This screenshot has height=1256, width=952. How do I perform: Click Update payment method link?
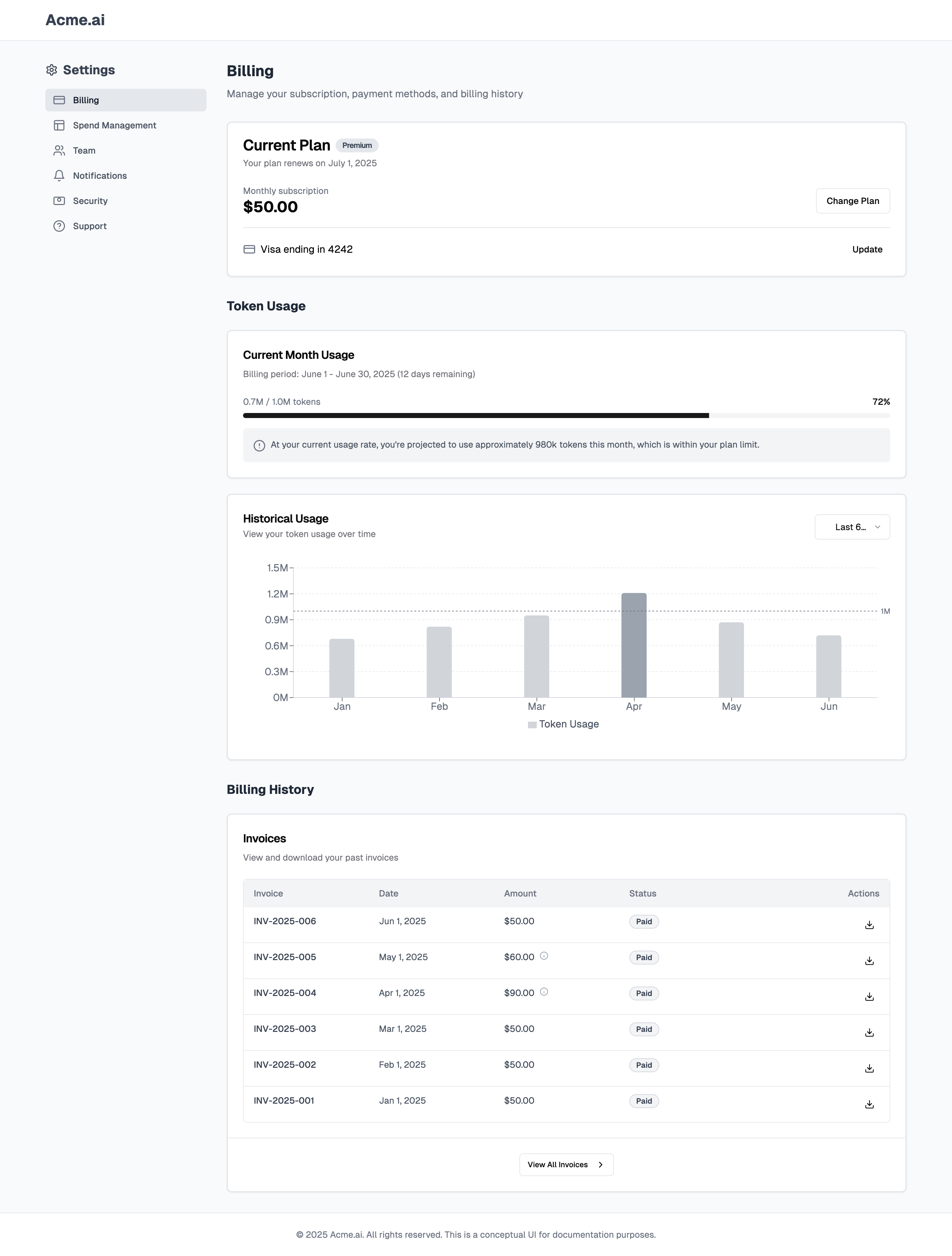pyautogui.click(x=867, y=250)
